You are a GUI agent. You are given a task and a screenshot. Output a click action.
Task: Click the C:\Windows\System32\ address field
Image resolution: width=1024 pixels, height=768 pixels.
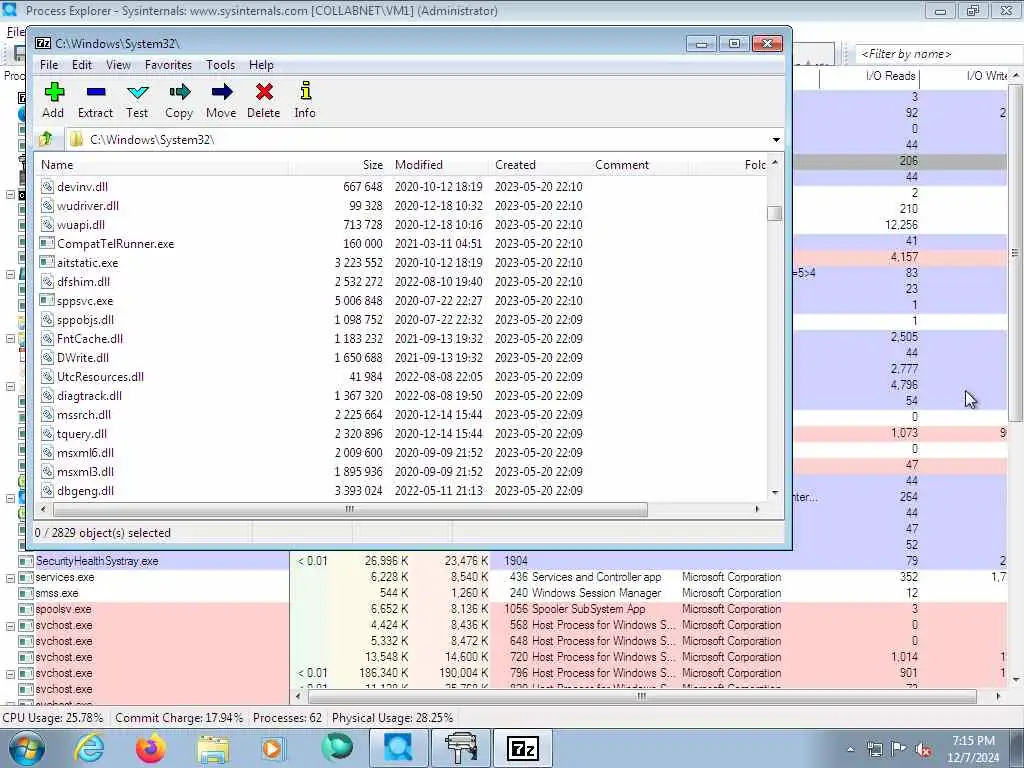coord(418,139)
